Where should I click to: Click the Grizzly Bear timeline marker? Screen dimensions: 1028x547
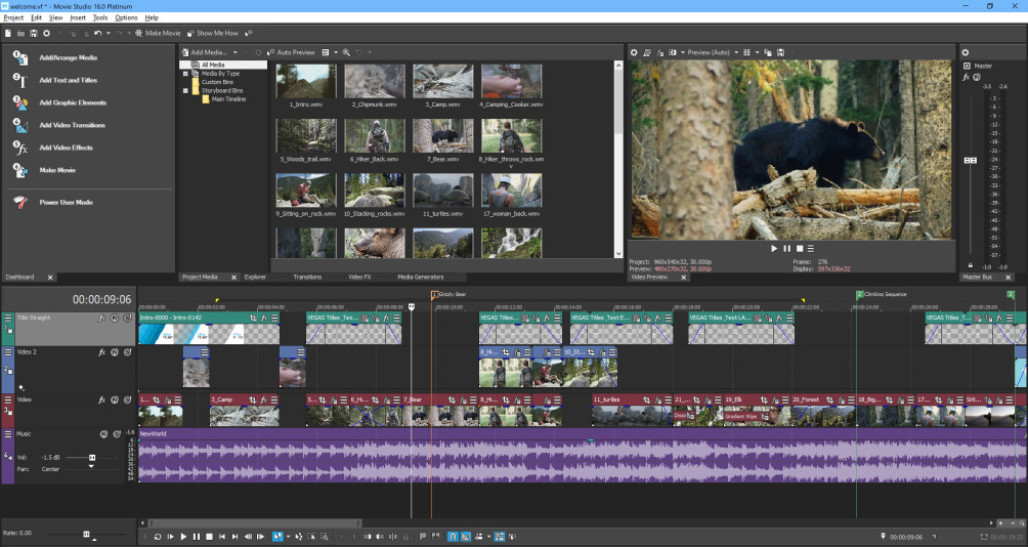434,295
